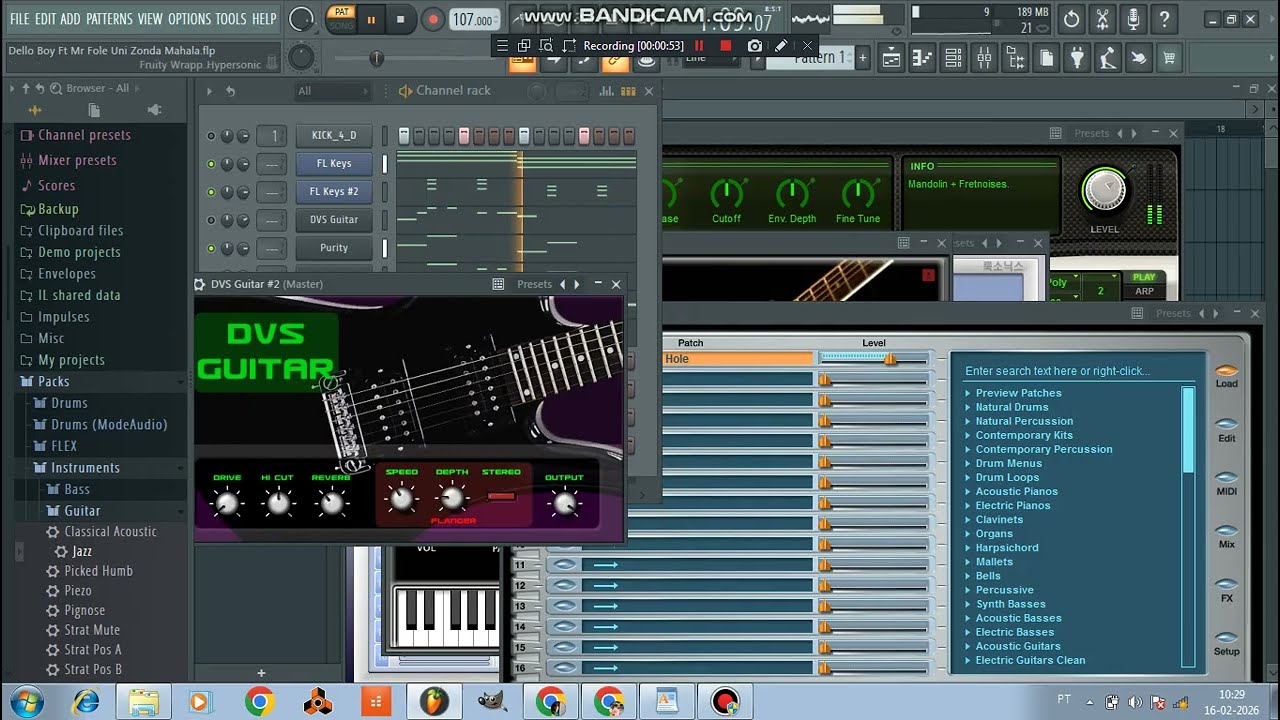
Task: Open the channel rack view icon in toolbar
Action: point(953,58)
